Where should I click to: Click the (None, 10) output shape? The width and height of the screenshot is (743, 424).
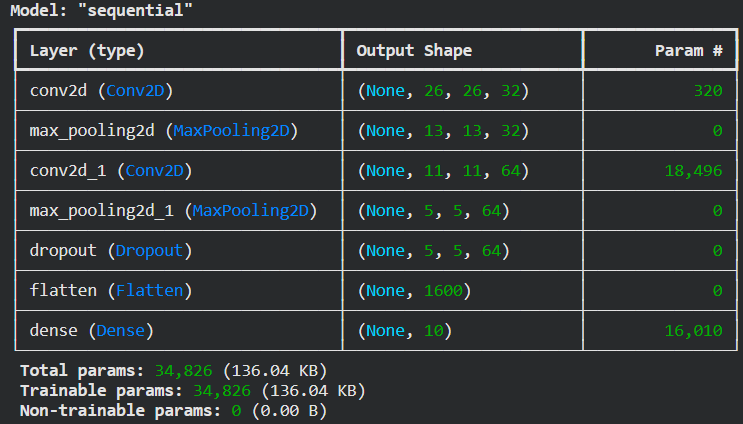click(x=405, y=331)
